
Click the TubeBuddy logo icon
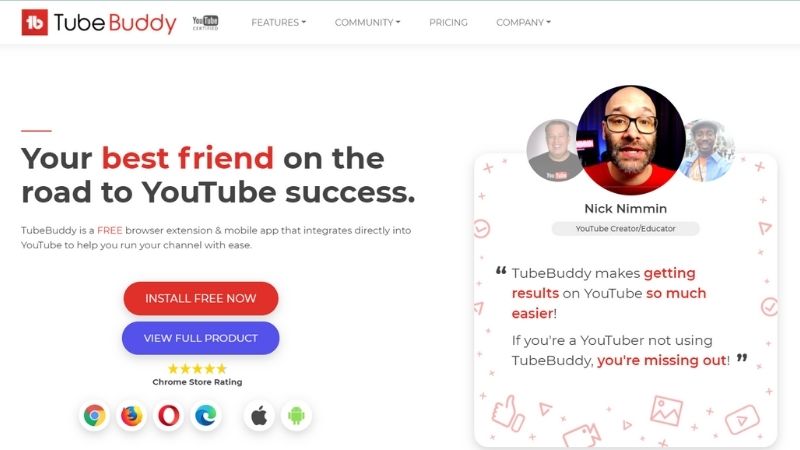pos(35,22)
